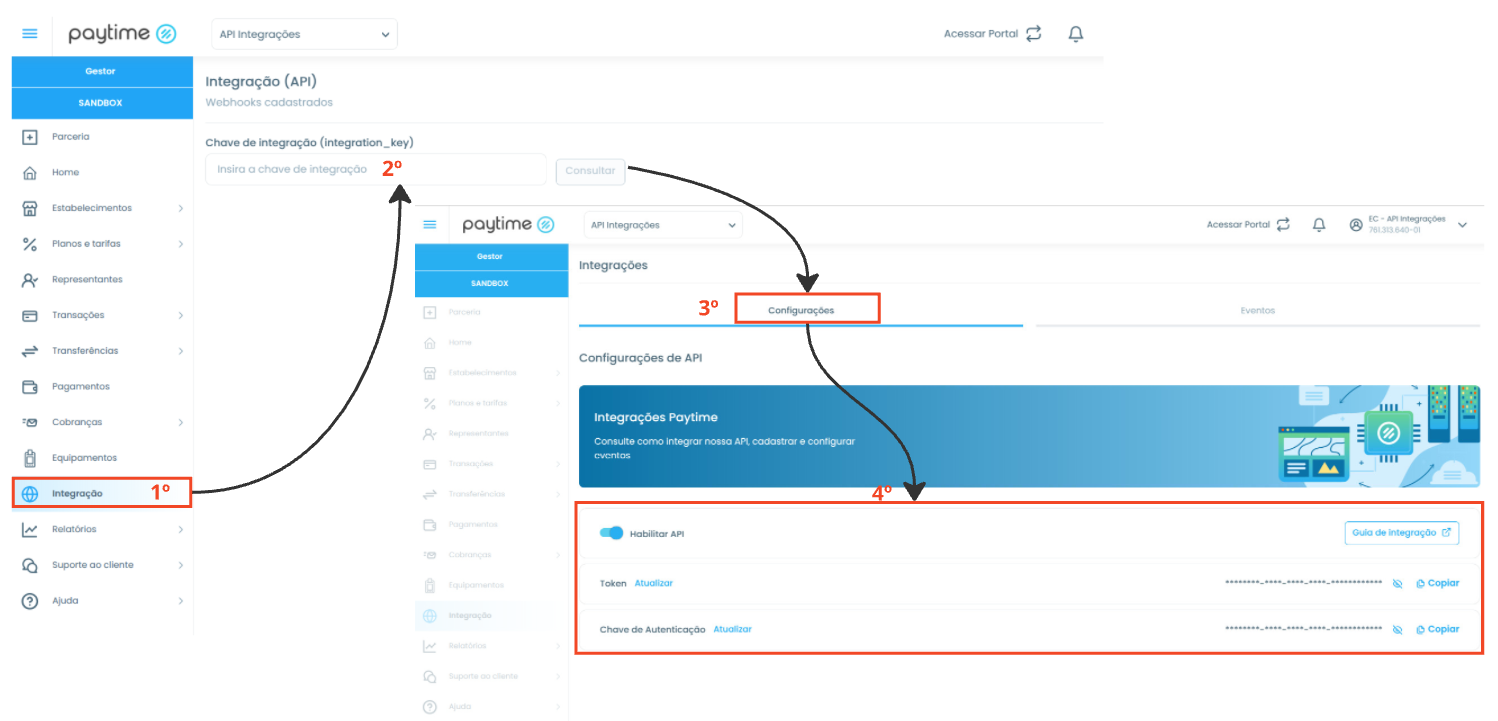Expand Planos e tarifas chevron in Configurações de API window
This screenshot has width=1498, height=721.
click(557, 403)
